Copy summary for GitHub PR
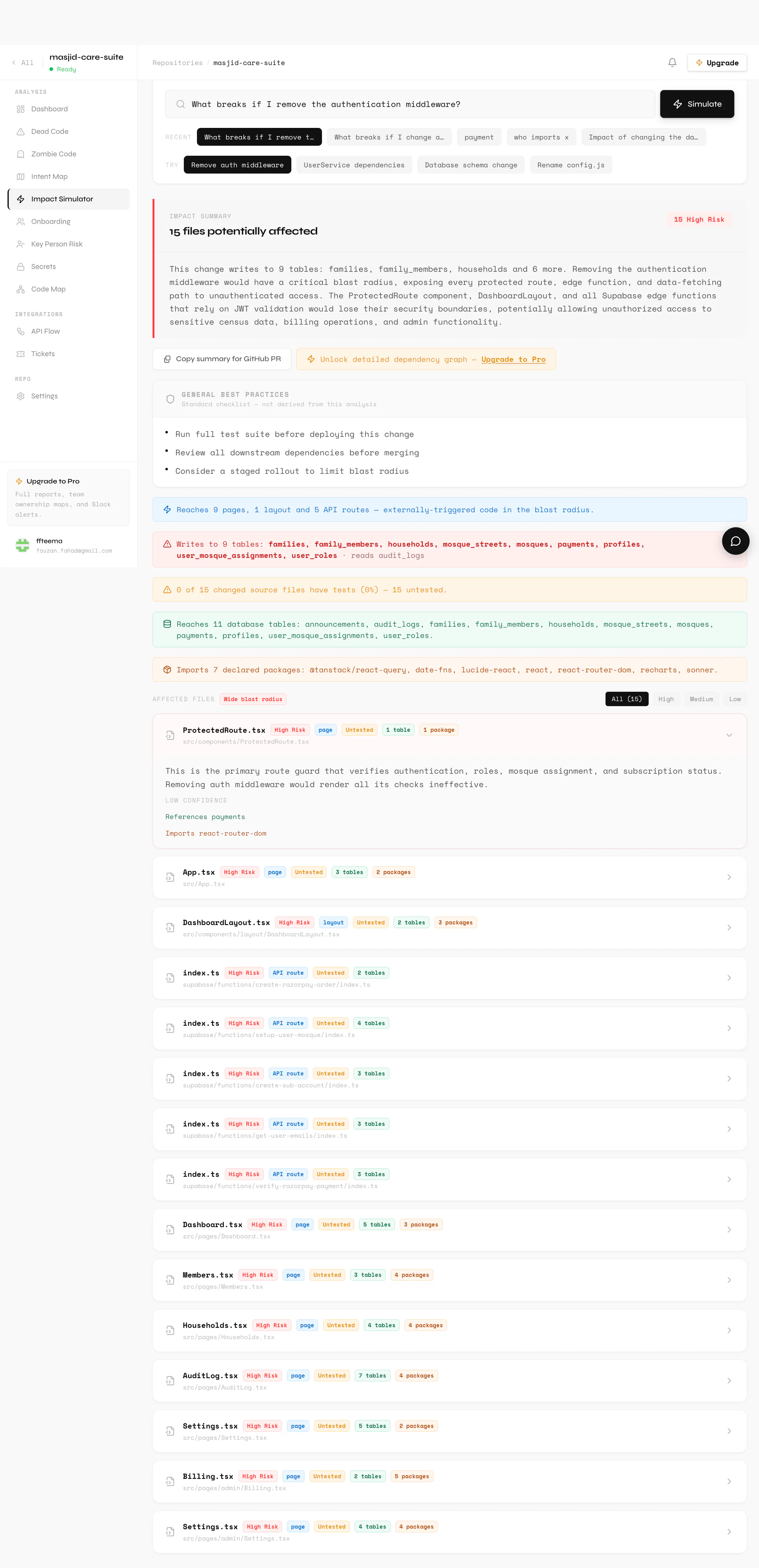Image resolution: width=759 pixels, height=1568 pixels. [222, 359]
